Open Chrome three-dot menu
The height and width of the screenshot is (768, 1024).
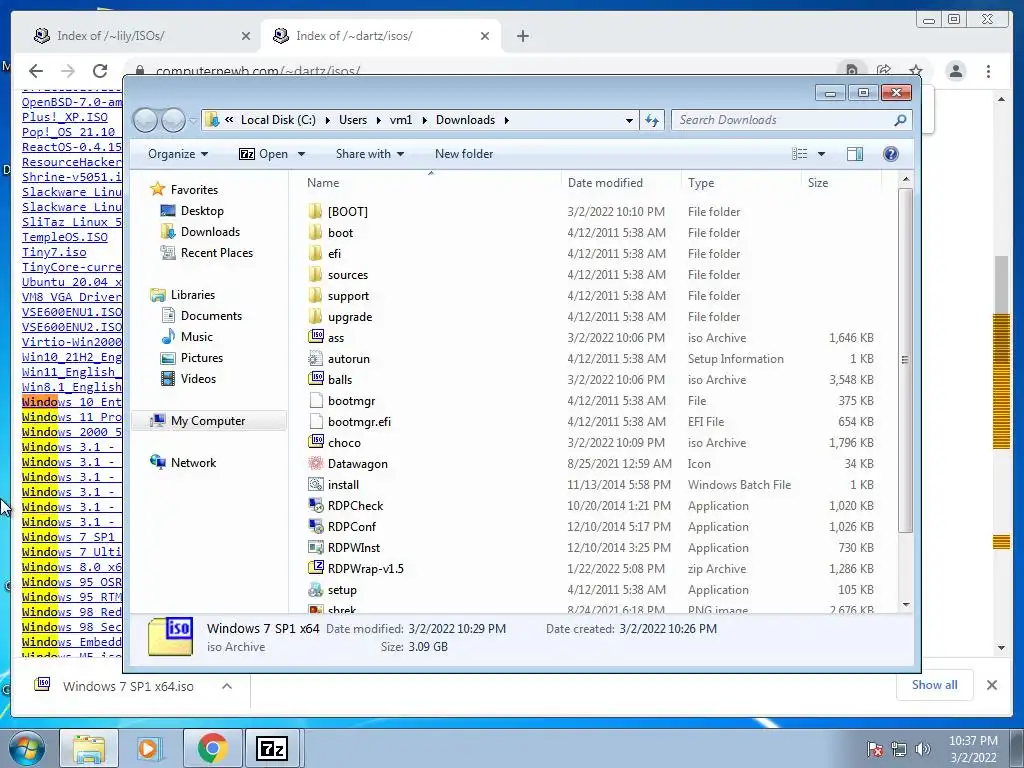pos(989,71)
